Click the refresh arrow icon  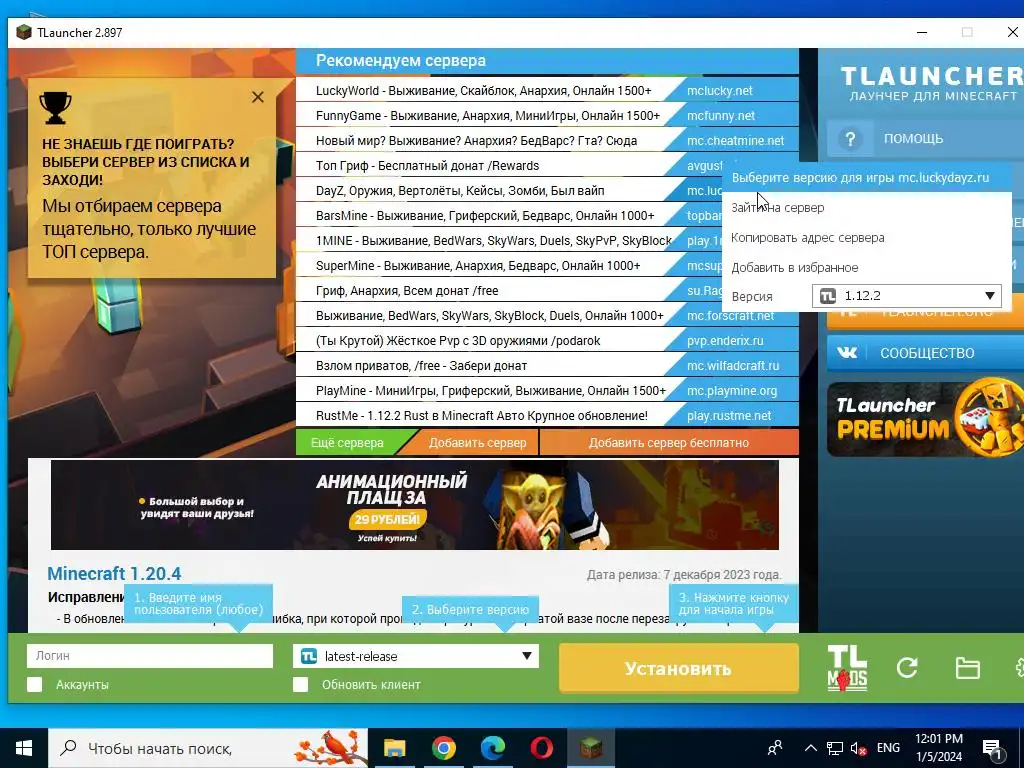click(x=907, y=667)
